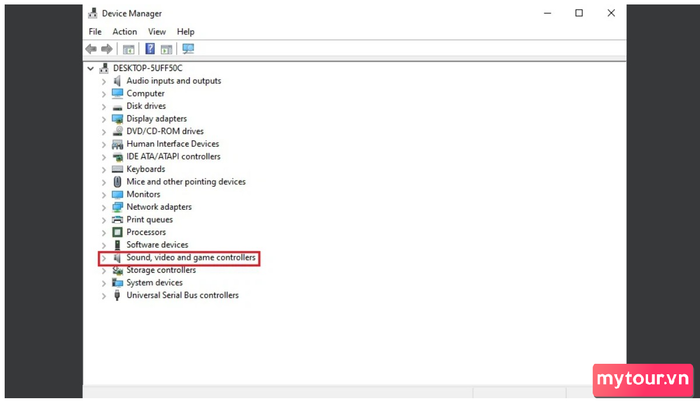The height and width of the screenshot is (405, 700).
Task: Open the File menu
Action: pyautogui.click(x=95, y=32)
